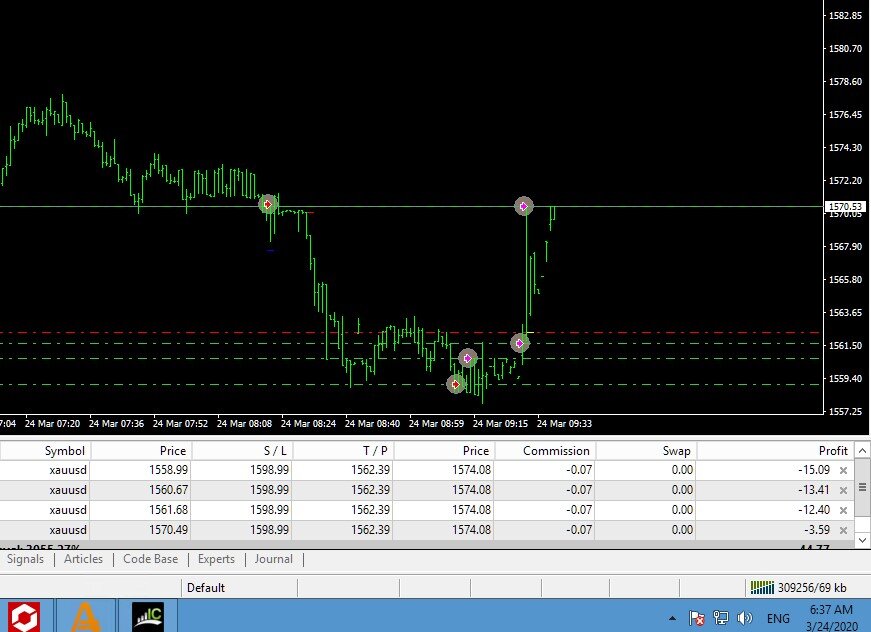The image size is (871, 632).
Task: Click the T/P value 1562.39 in last row
Action: [371, 530]
